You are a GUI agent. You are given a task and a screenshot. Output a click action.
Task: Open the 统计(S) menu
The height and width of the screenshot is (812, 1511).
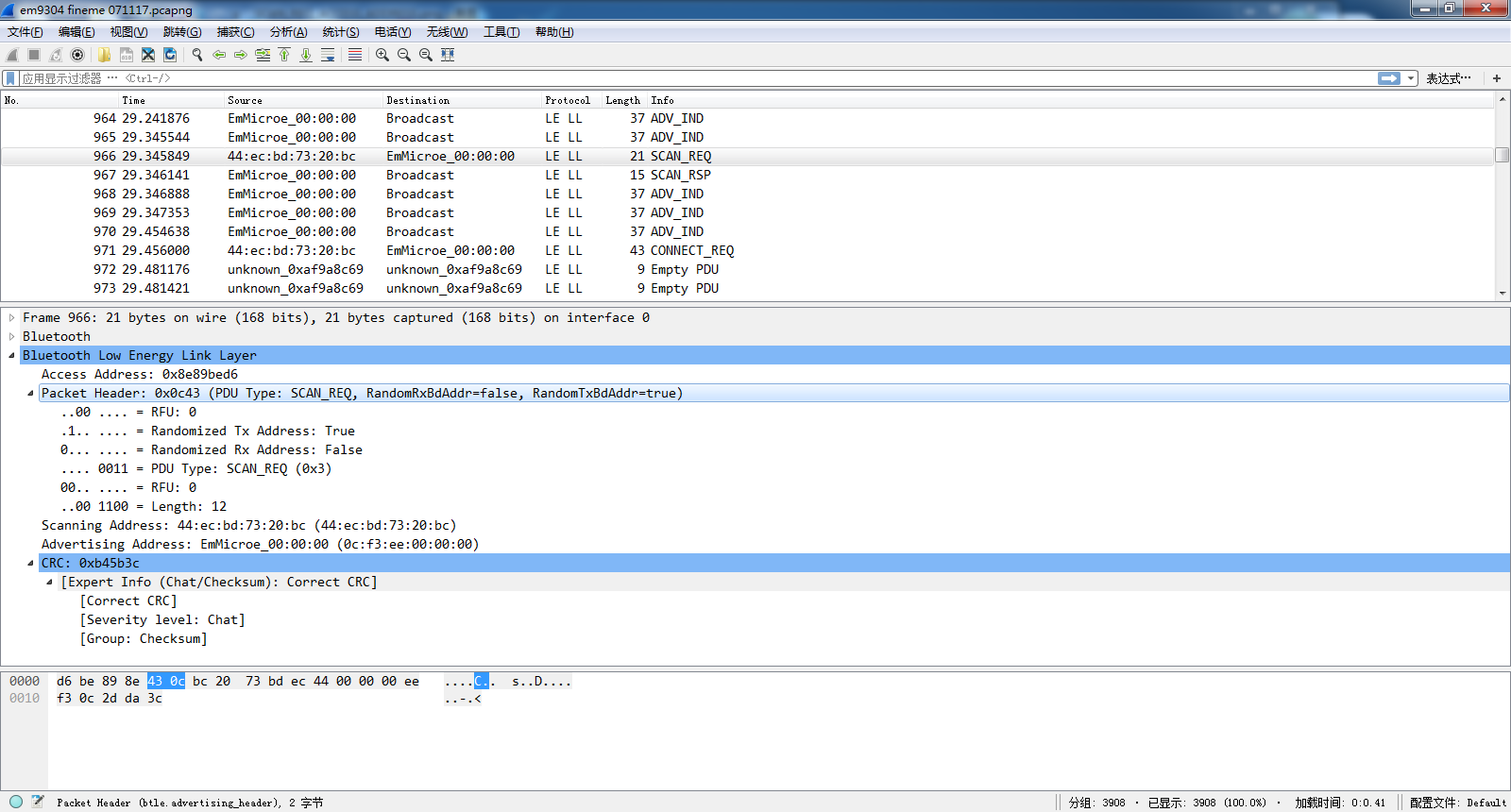(x=341, y=32)
